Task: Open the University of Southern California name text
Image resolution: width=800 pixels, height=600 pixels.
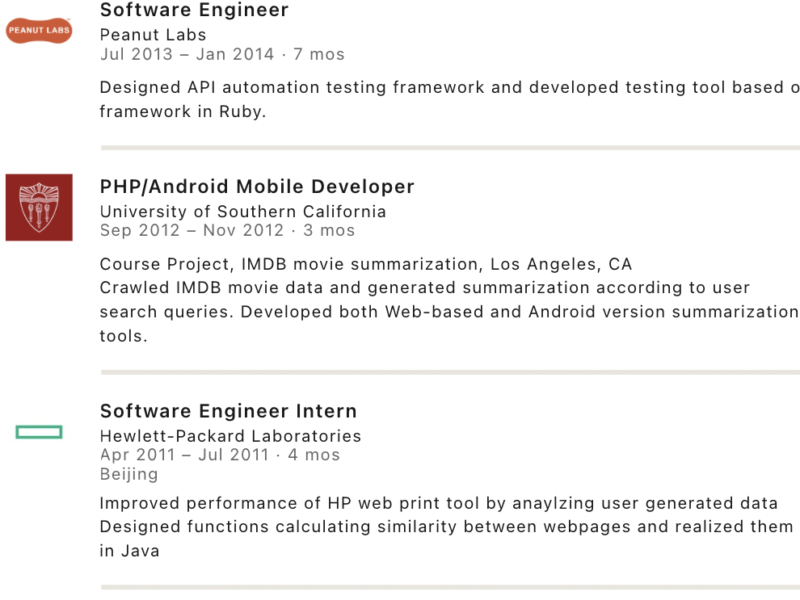Action: click(243, 211)
